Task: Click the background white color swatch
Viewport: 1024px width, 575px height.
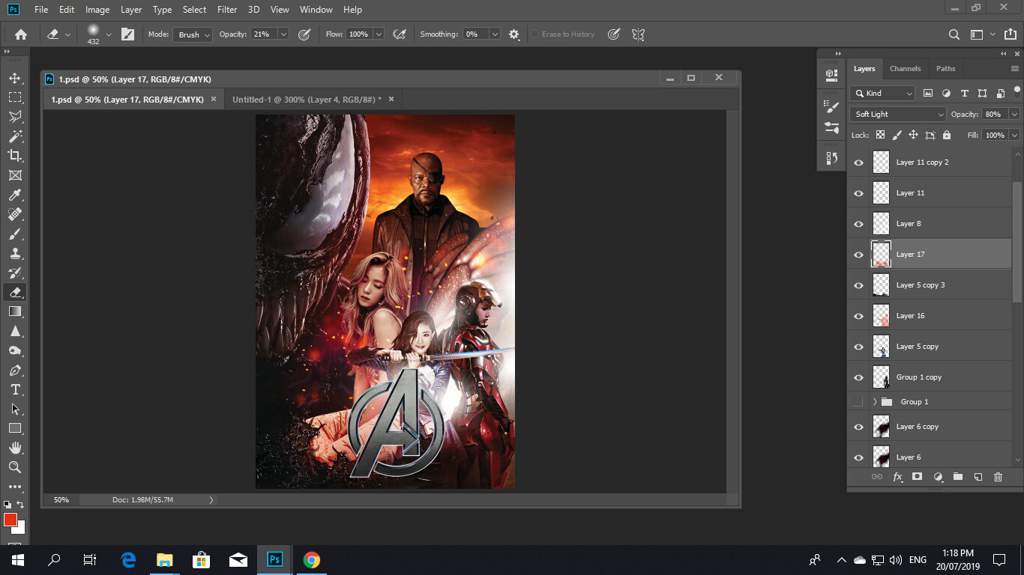Action: tap(21, 529)
